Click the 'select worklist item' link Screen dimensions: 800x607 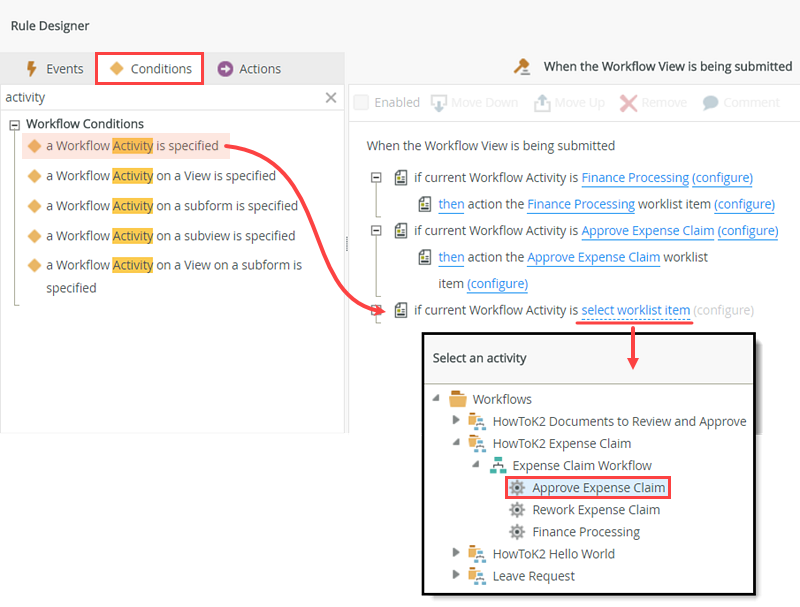point(635,310)
